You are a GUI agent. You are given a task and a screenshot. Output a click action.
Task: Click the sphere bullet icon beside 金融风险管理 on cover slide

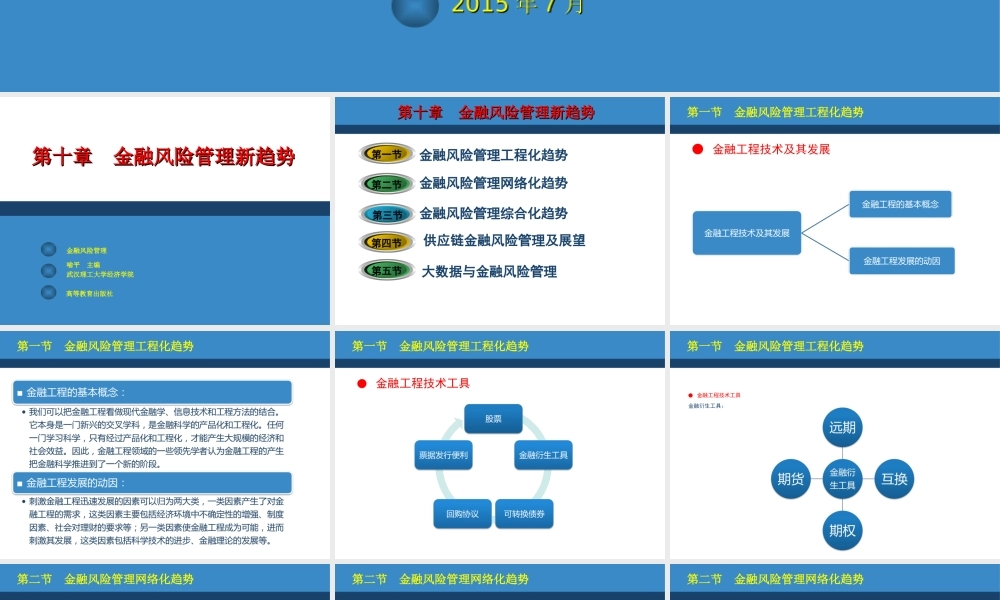47,251
